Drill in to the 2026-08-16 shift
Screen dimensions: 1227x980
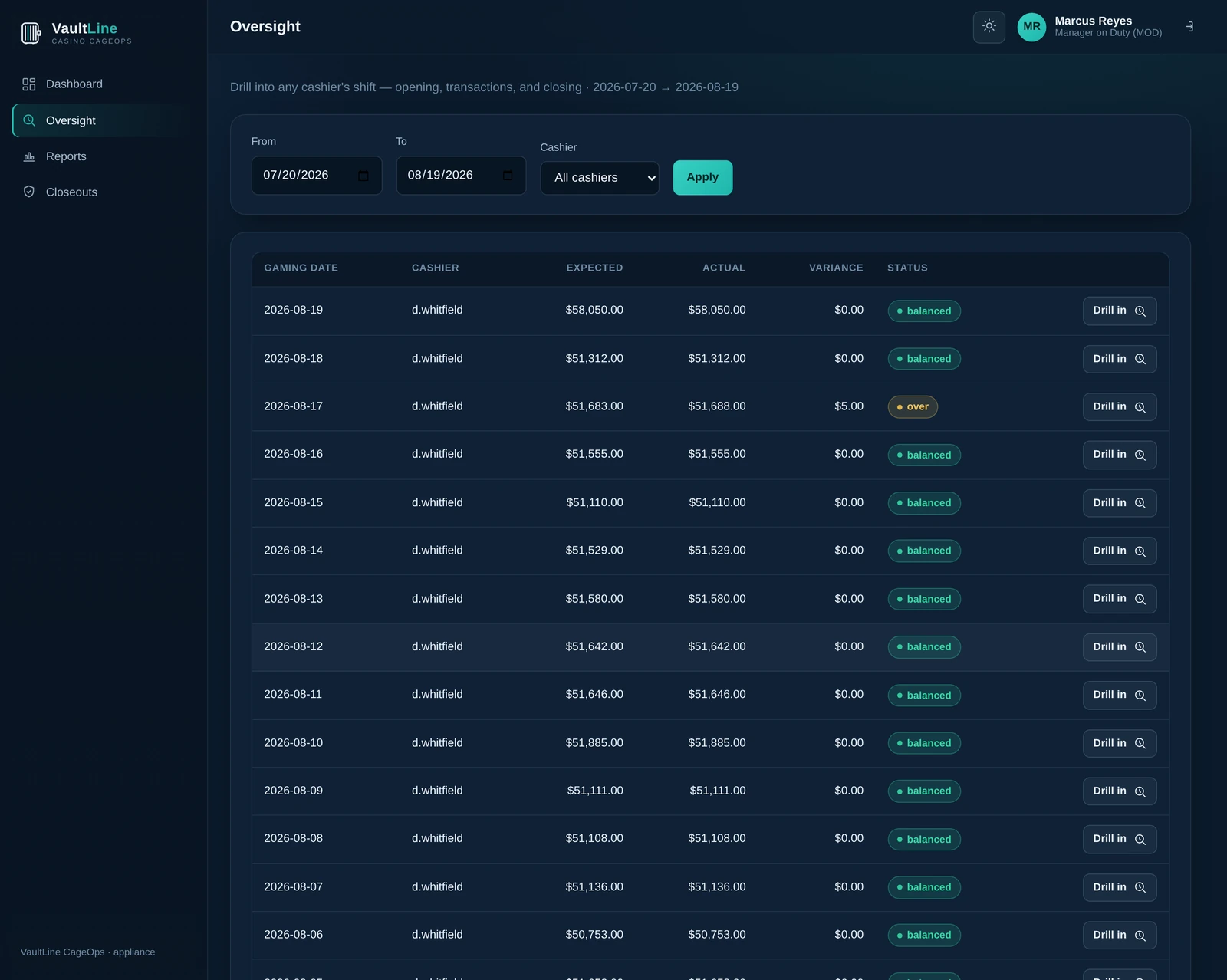point(1120,455)
